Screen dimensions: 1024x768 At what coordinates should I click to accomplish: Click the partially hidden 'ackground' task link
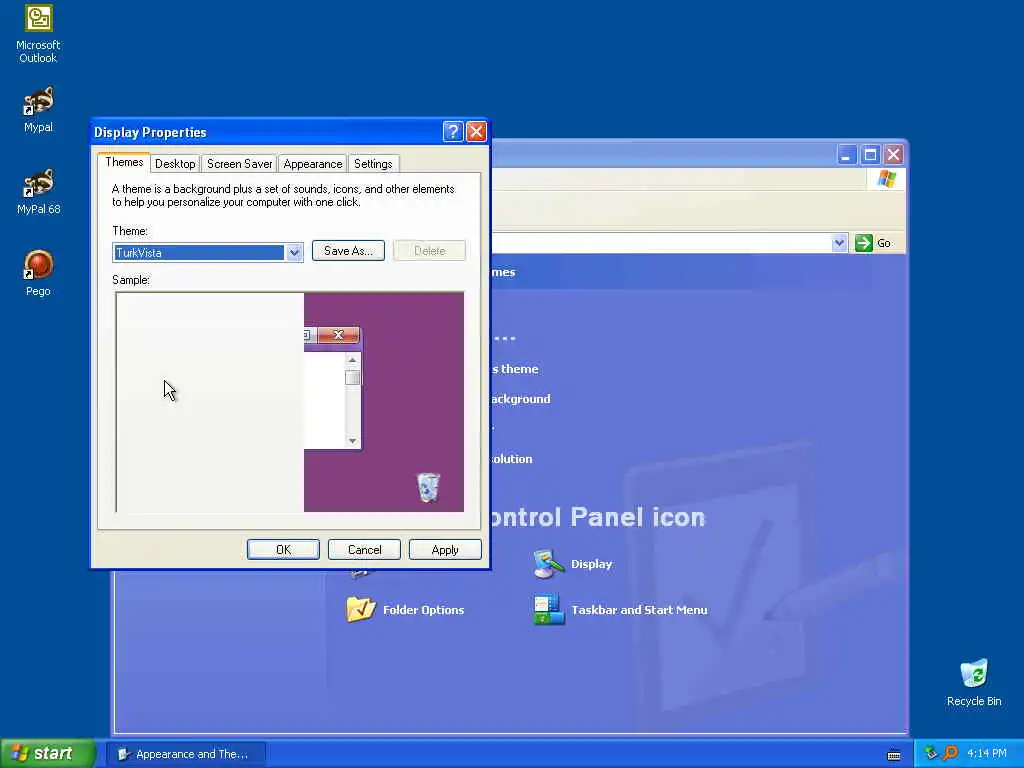pos(521,399)
